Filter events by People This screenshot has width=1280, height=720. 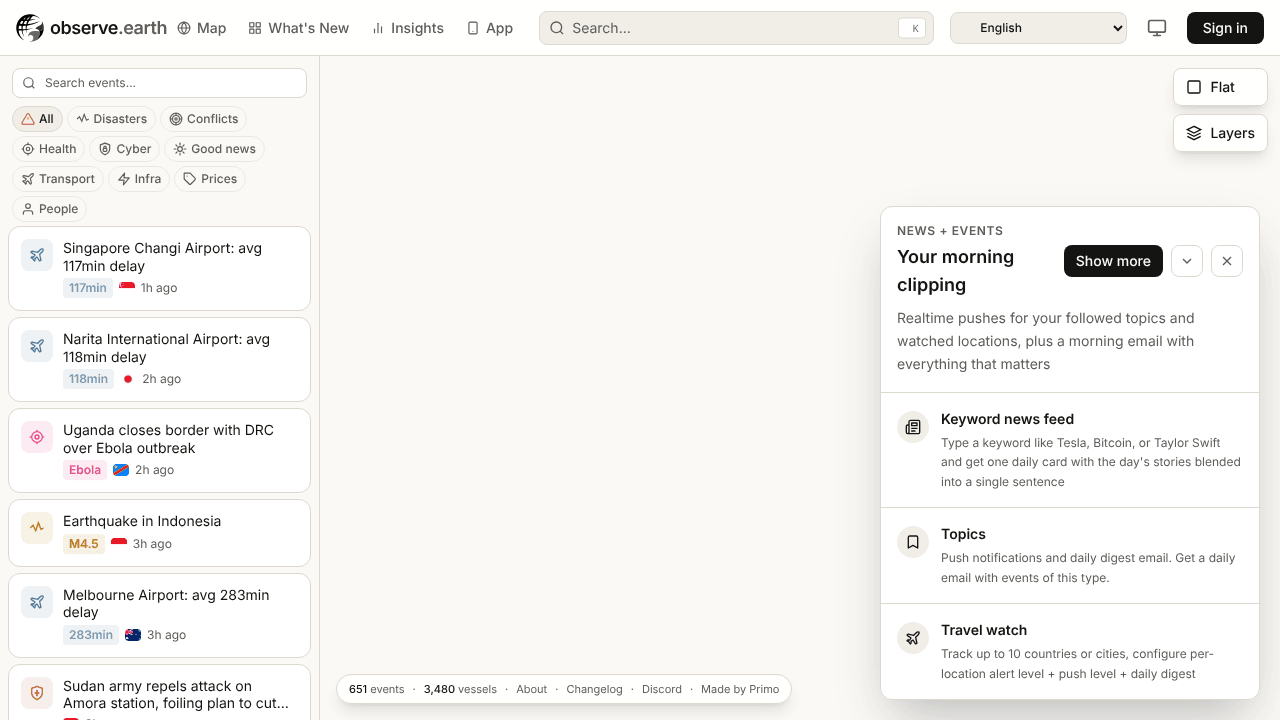click(x=49, y=209)
